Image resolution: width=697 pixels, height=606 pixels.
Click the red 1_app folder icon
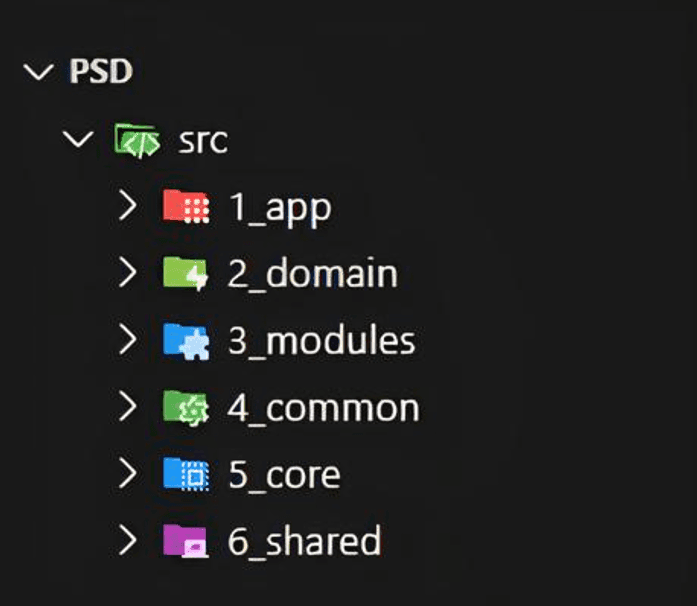(185, 207)
